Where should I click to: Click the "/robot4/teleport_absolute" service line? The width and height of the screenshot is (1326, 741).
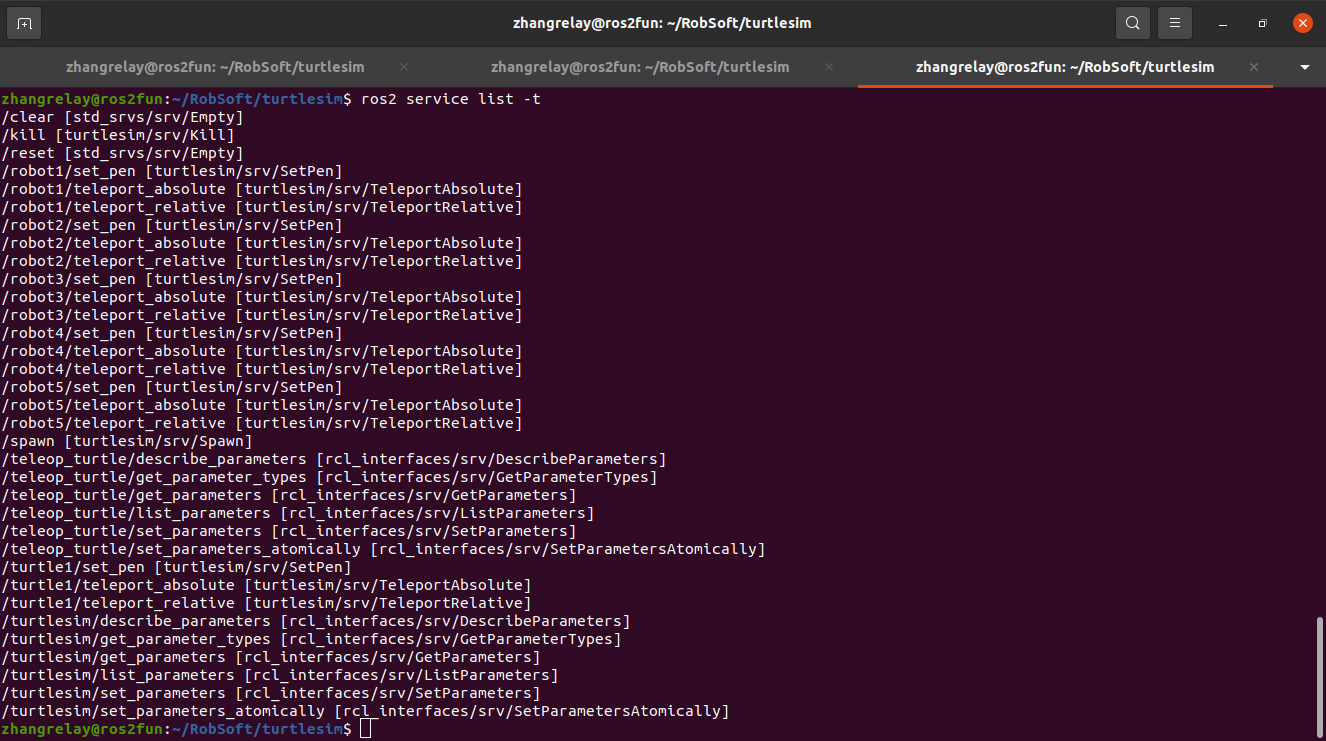262,351
